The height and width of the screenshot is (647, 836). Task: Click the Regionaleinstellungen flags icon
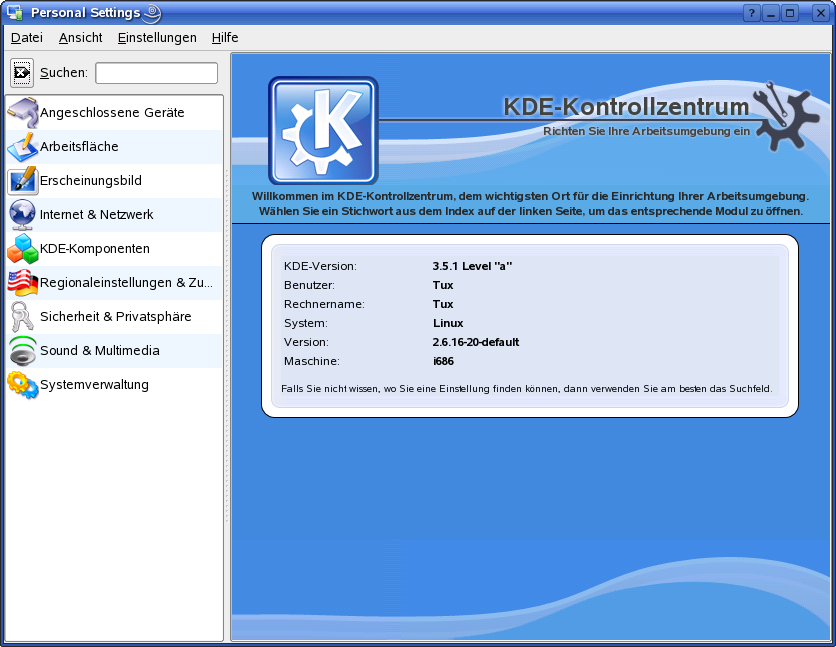click(22, 283)
